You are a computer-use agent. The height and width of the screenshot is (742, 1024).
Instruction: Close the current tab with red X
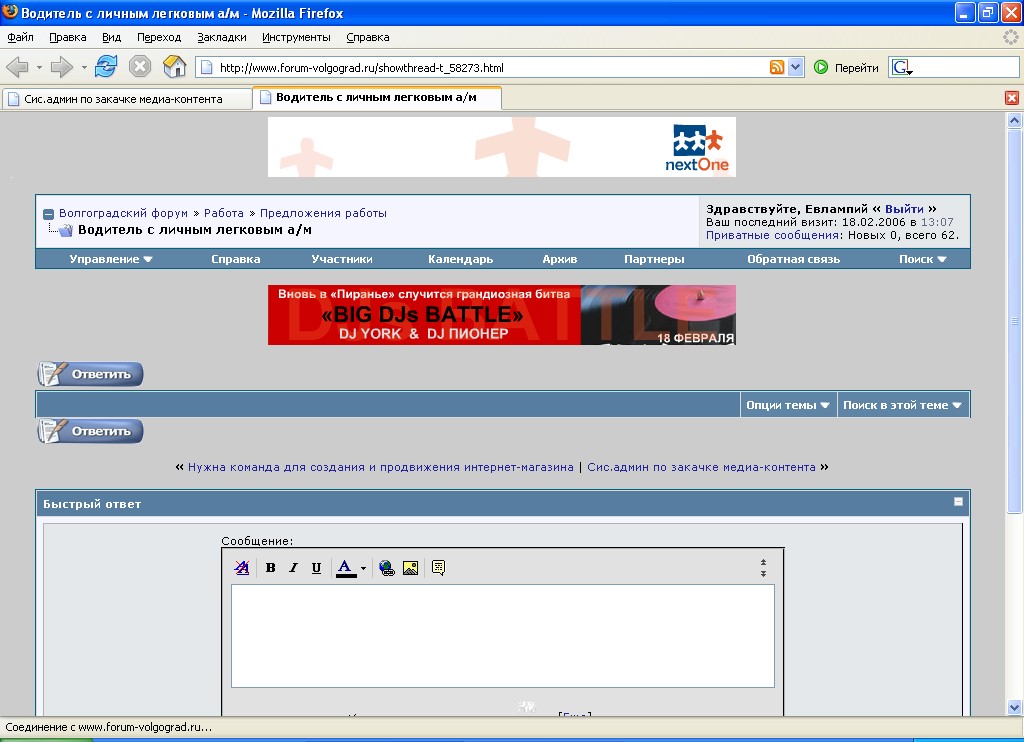pos(1012,98)
